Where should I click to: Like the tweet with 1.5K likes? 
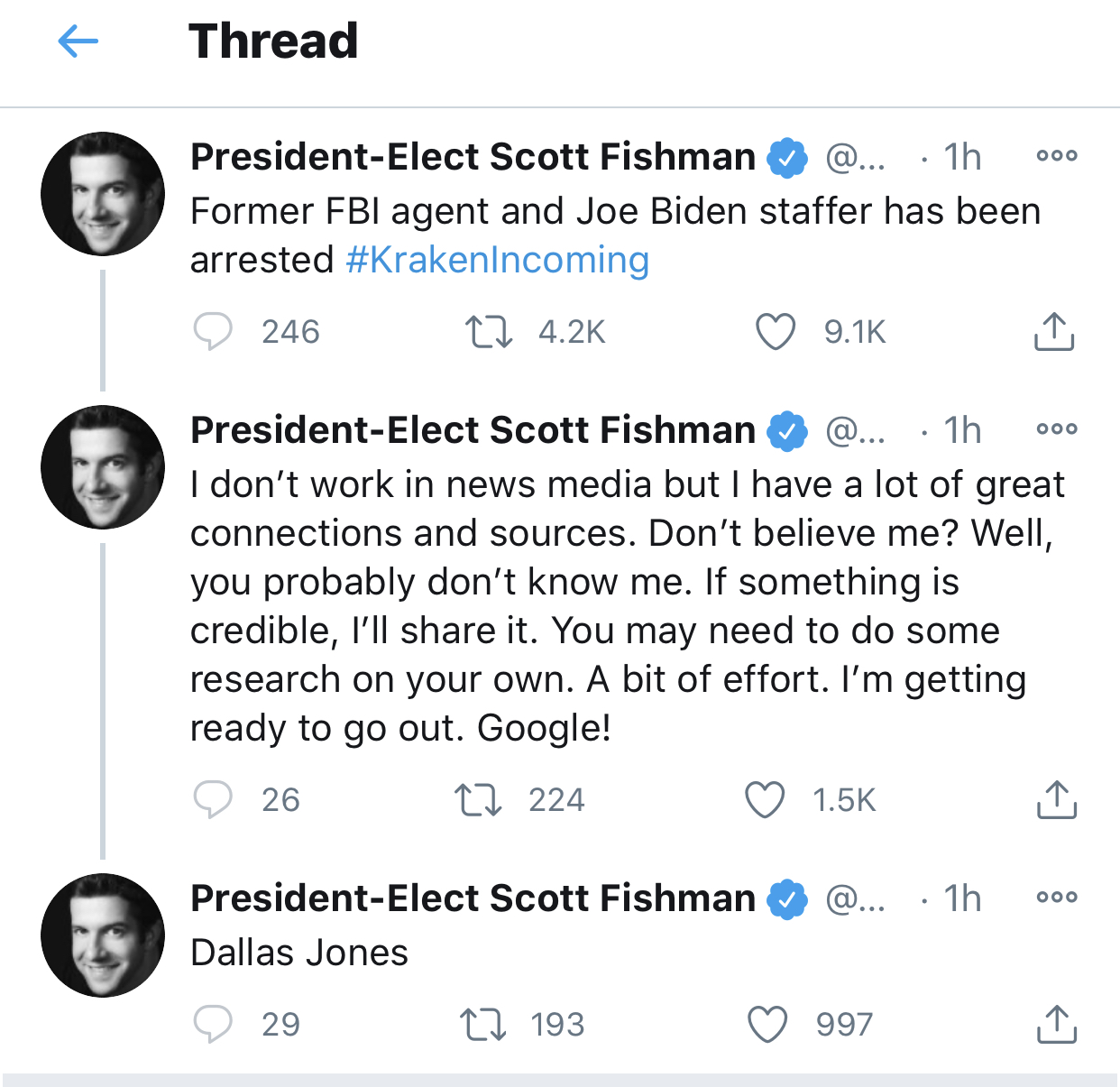coord(765,800)
